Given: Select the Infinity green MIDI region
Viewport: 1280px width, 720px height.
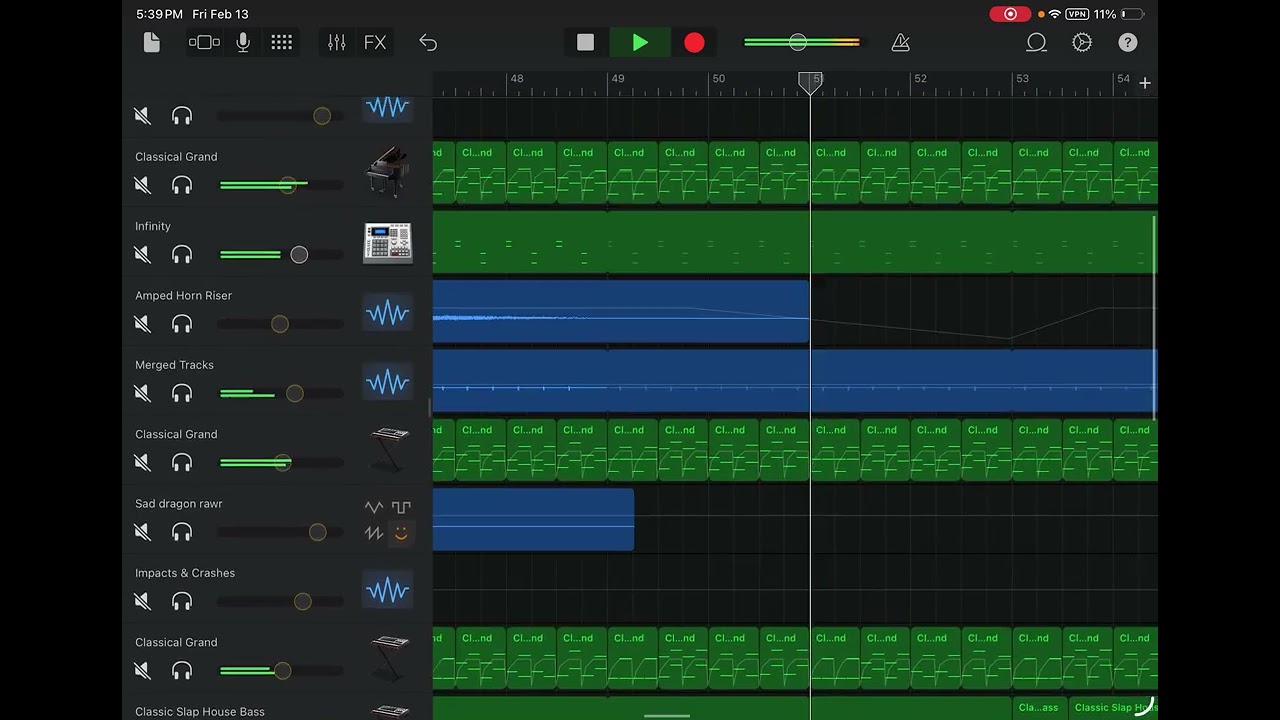Looking at the screenshot, I should (795, 242).
